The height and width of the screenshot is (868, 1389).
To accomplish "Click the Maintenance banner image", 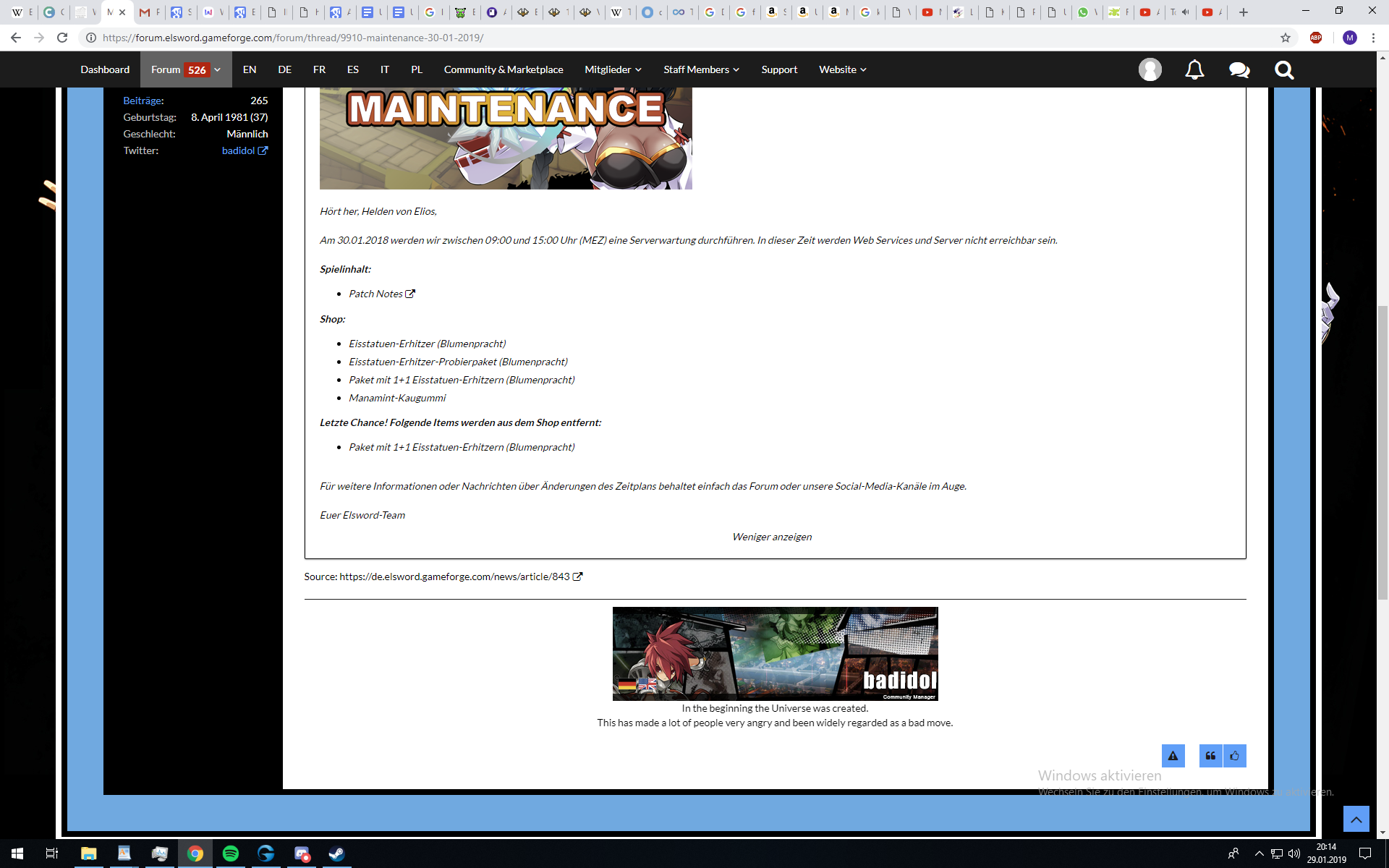I will (x=506, y=138).
